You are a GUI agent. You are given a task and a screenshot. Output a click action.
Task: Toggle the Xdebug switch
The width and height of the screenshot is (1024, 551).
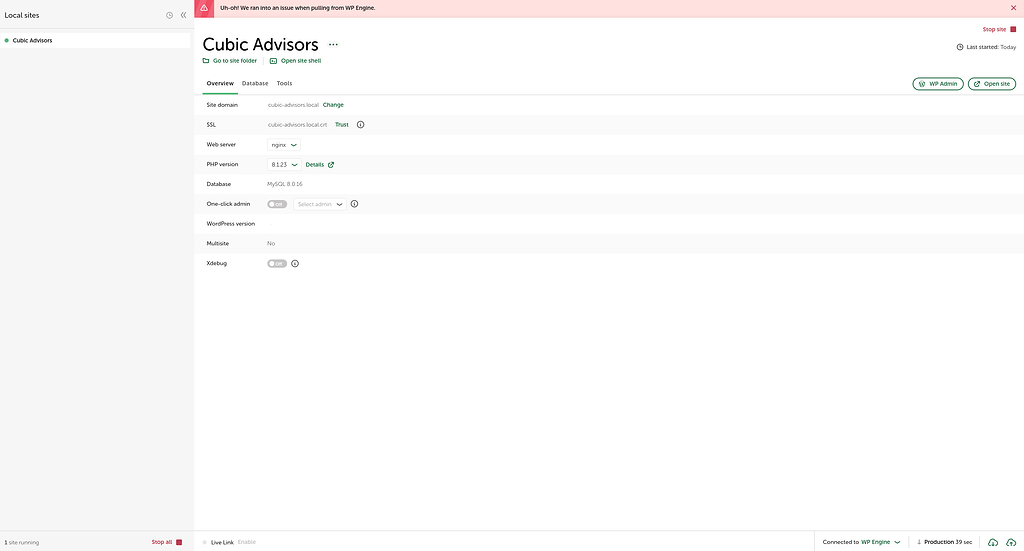[x=277, y=264]
